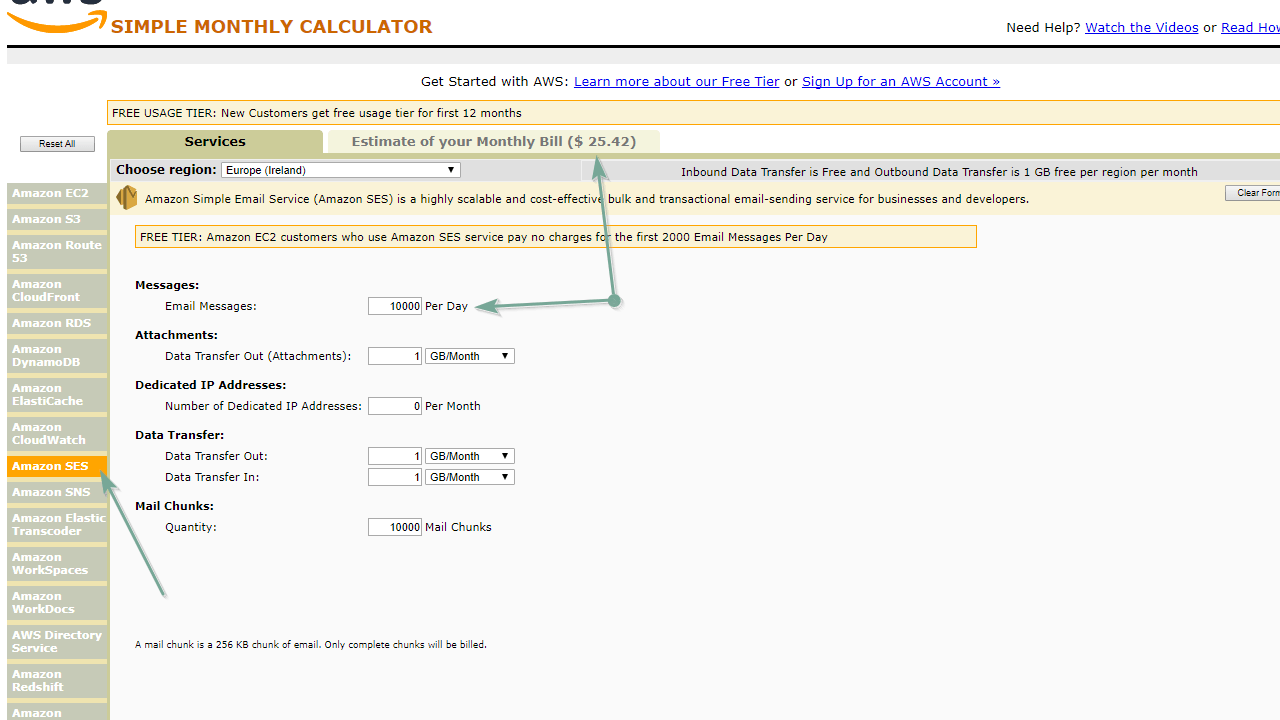Click the attachments Data Transfer Out field
Image resolution: width=1280 pixels, height=720 pixels.
click(x=395, y=356)
